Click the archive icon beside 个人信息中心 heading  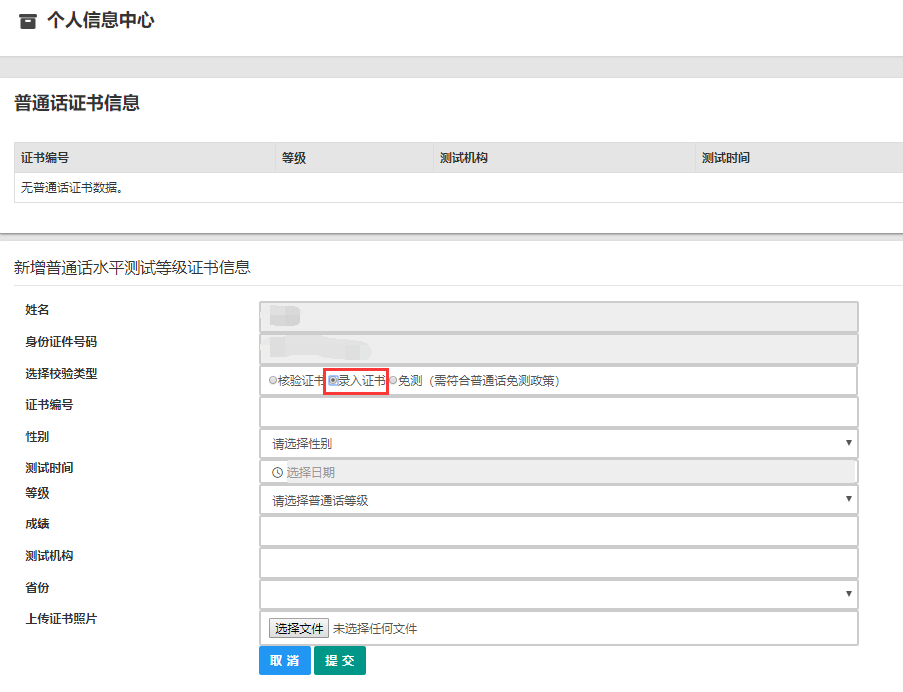(27, 20)
